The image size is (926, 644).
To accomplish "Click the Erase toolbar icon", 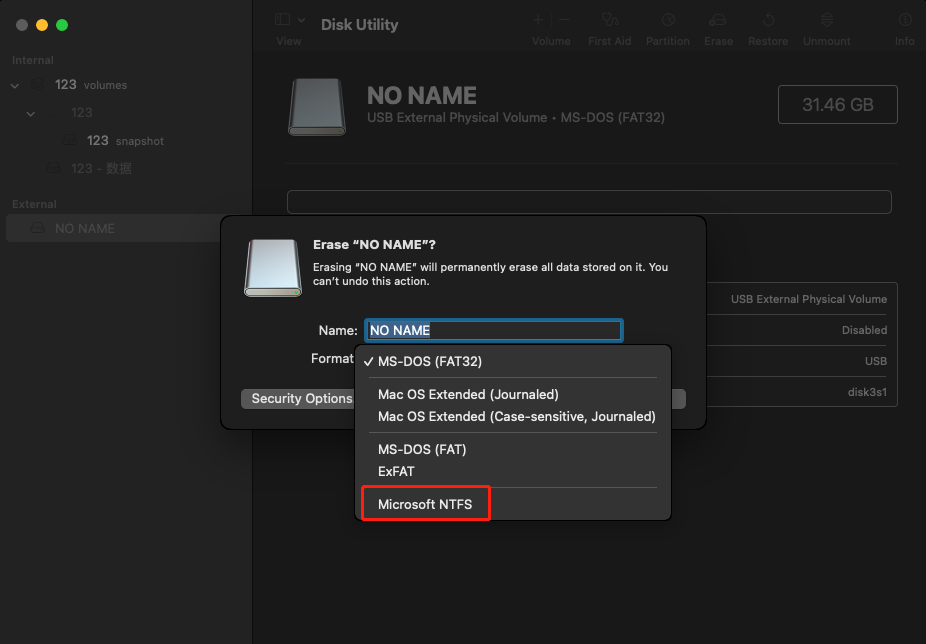I will pos(718,21).
